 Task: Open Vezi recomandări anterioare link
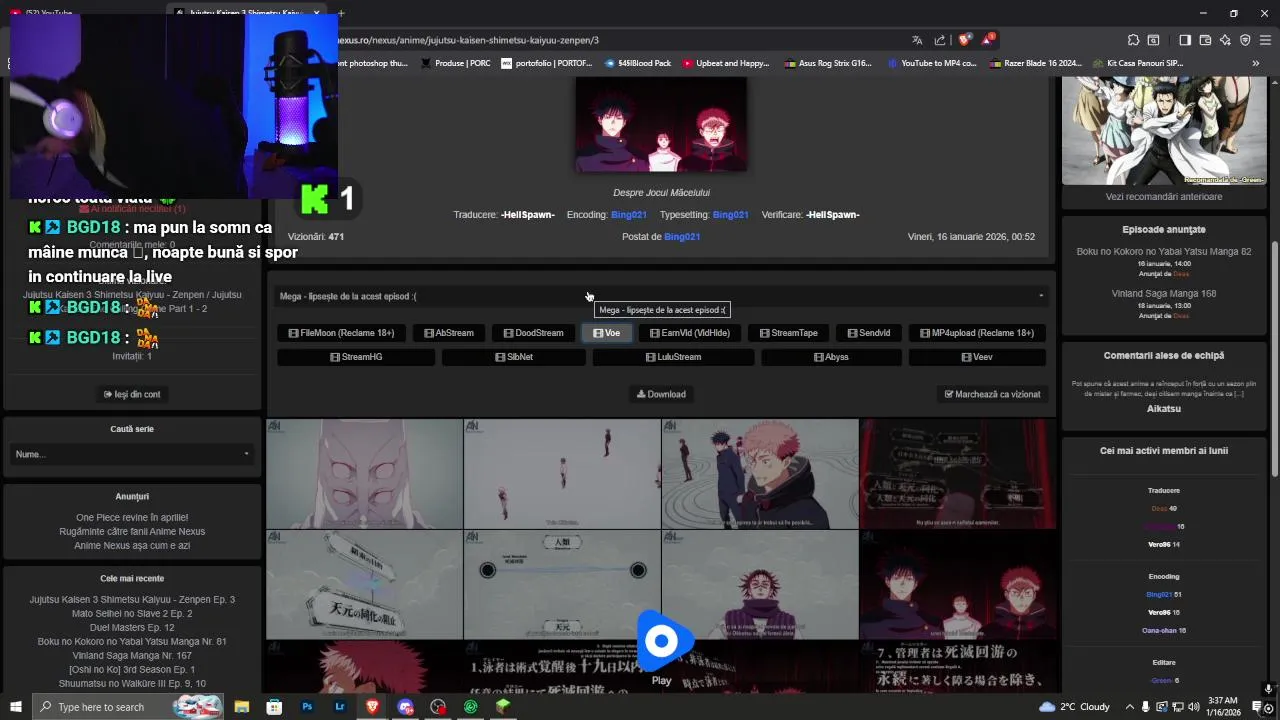(x=1163, y=197)
